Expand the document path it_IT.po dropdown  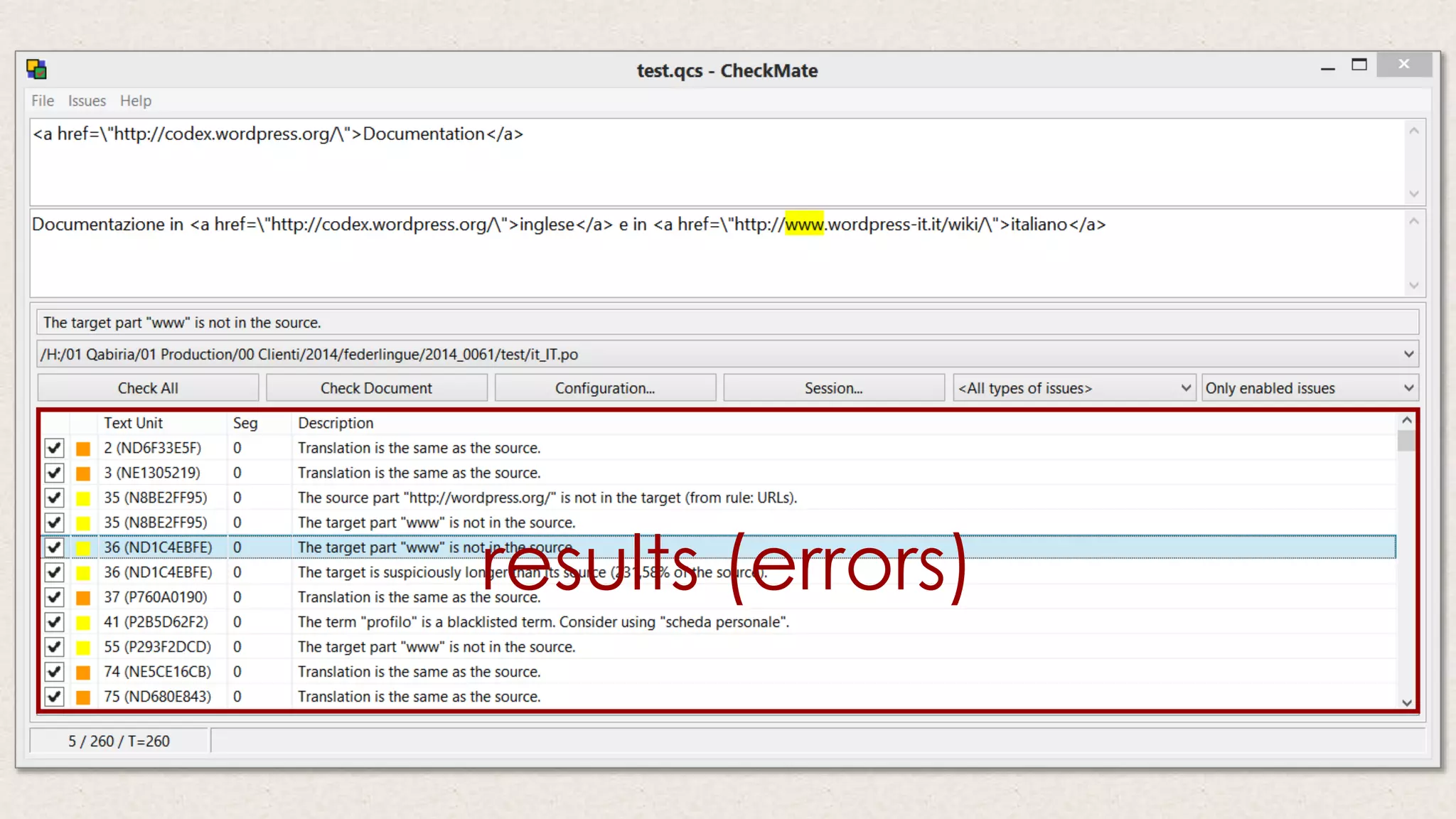tap(727, 354)
